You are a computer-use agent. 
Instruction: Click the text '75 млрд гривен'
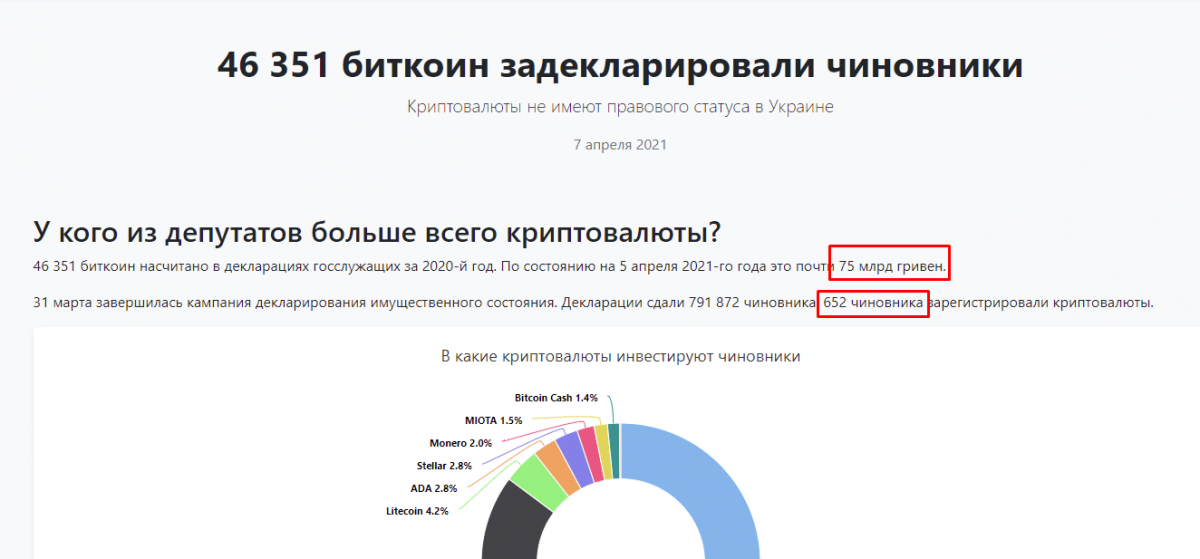point(892,266)
